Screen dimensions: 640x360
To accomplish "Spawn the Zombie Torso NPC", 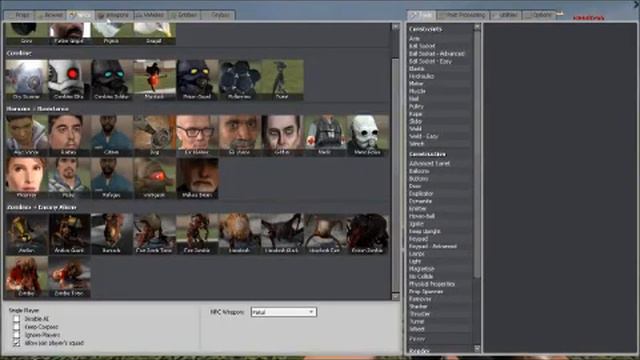I will coord(69,277).
